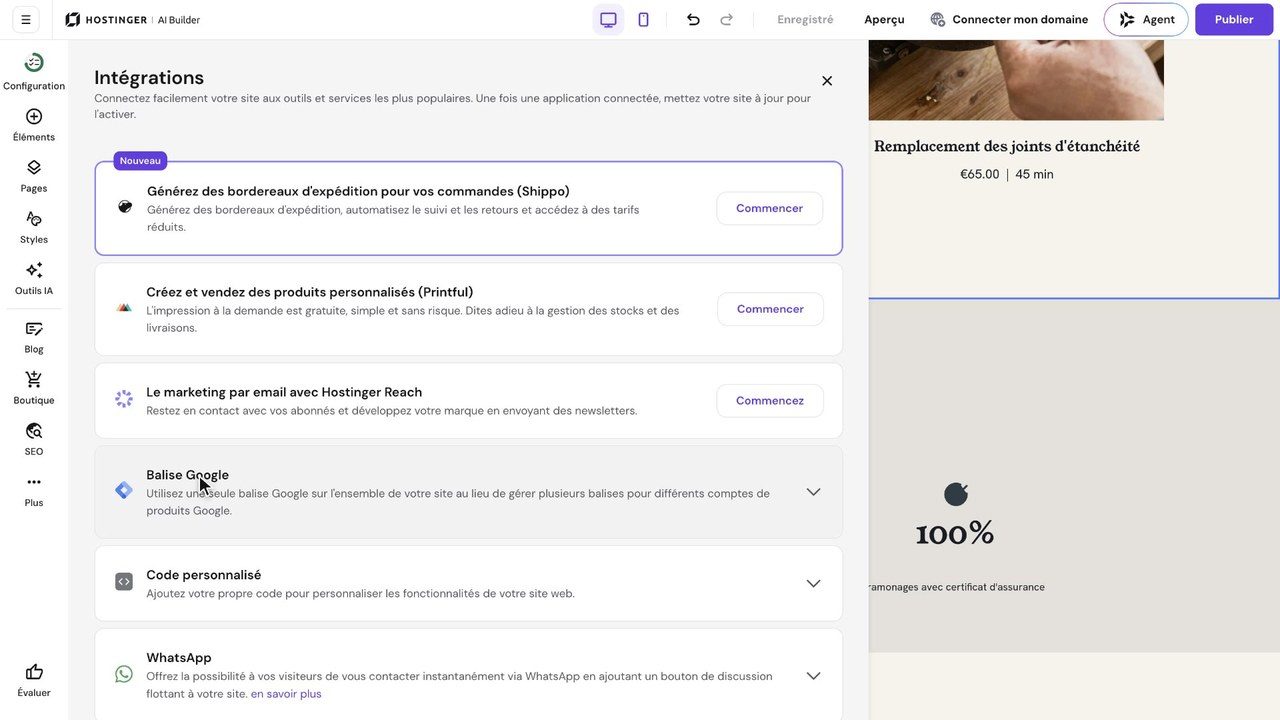Click the Code personnalisé title
Screen dimensions: 1280x720
pos(203,575)
